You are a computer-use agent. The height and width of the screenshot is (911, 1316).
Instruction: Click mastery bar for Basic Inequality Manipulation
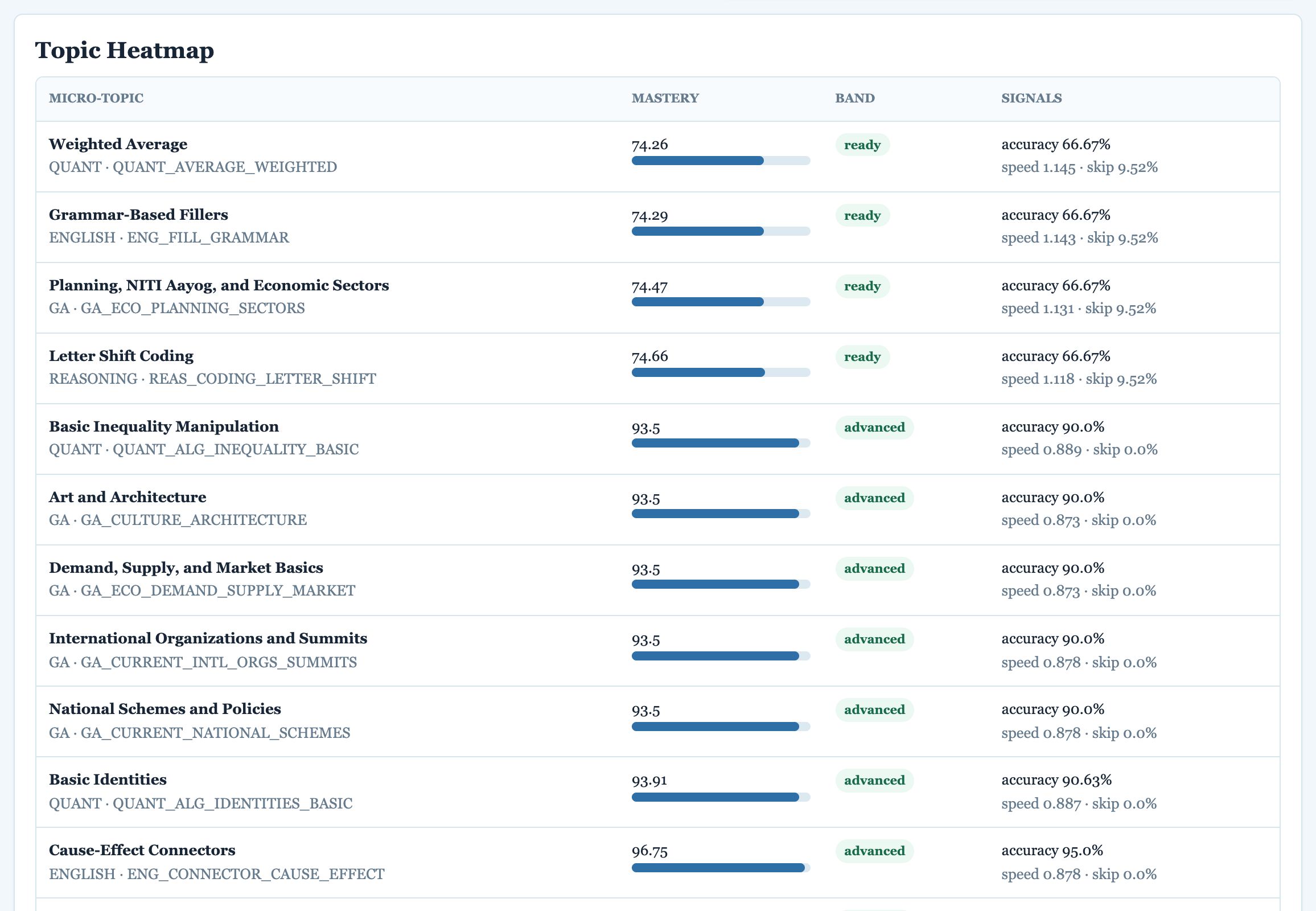point(721,443)
